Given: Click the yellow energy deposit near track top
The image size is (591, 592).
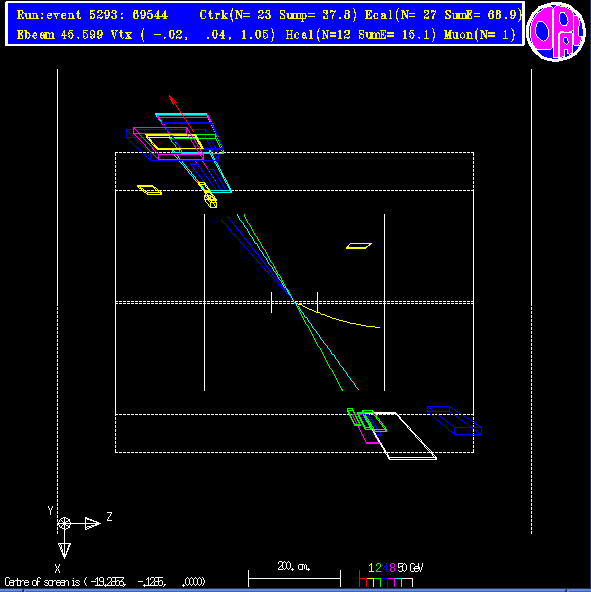Looking at the screenshot, I should [x=208, y=195].
